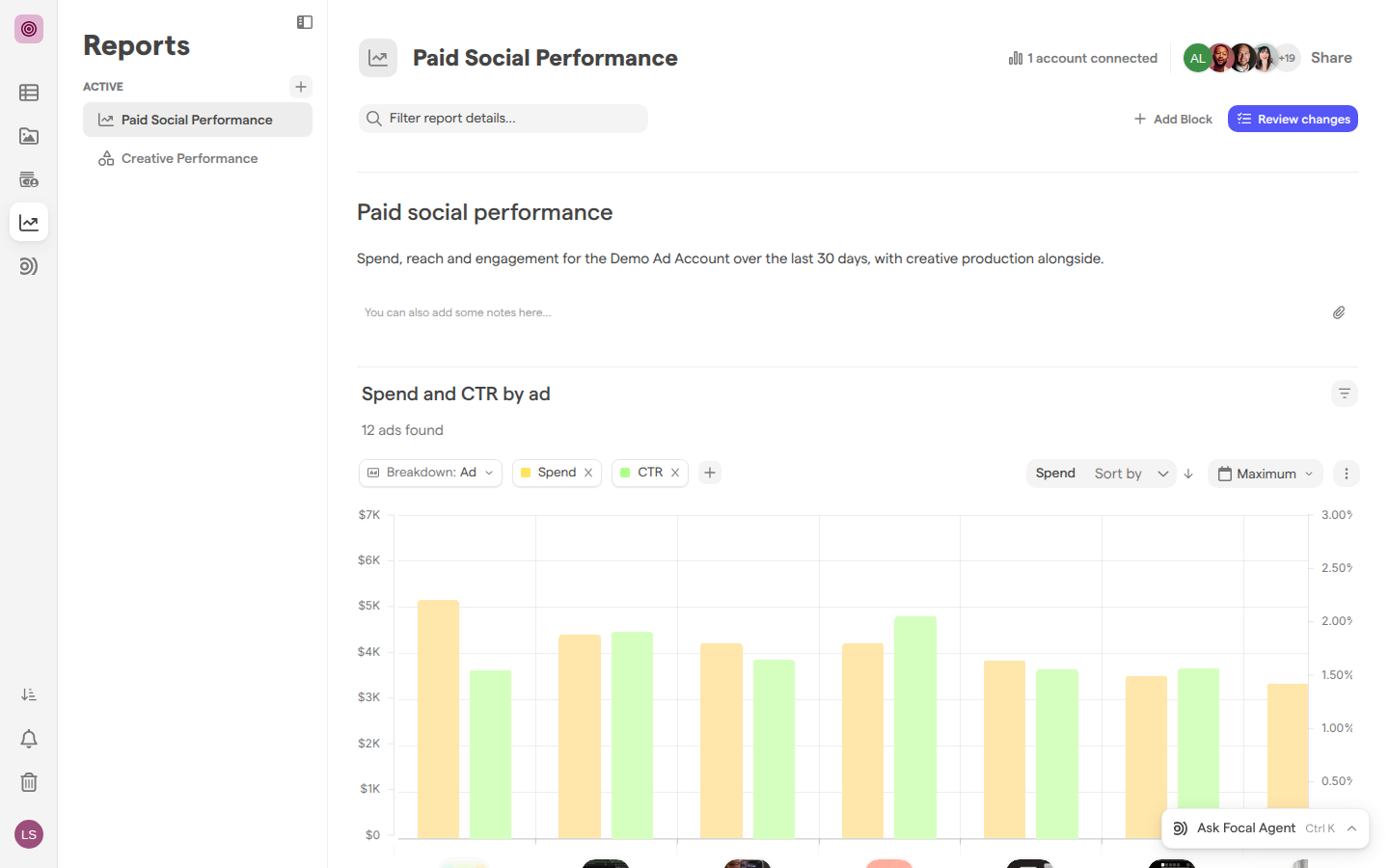Click the ACTIVE section label
1389x868 pixels.
[x=103, y=87]
